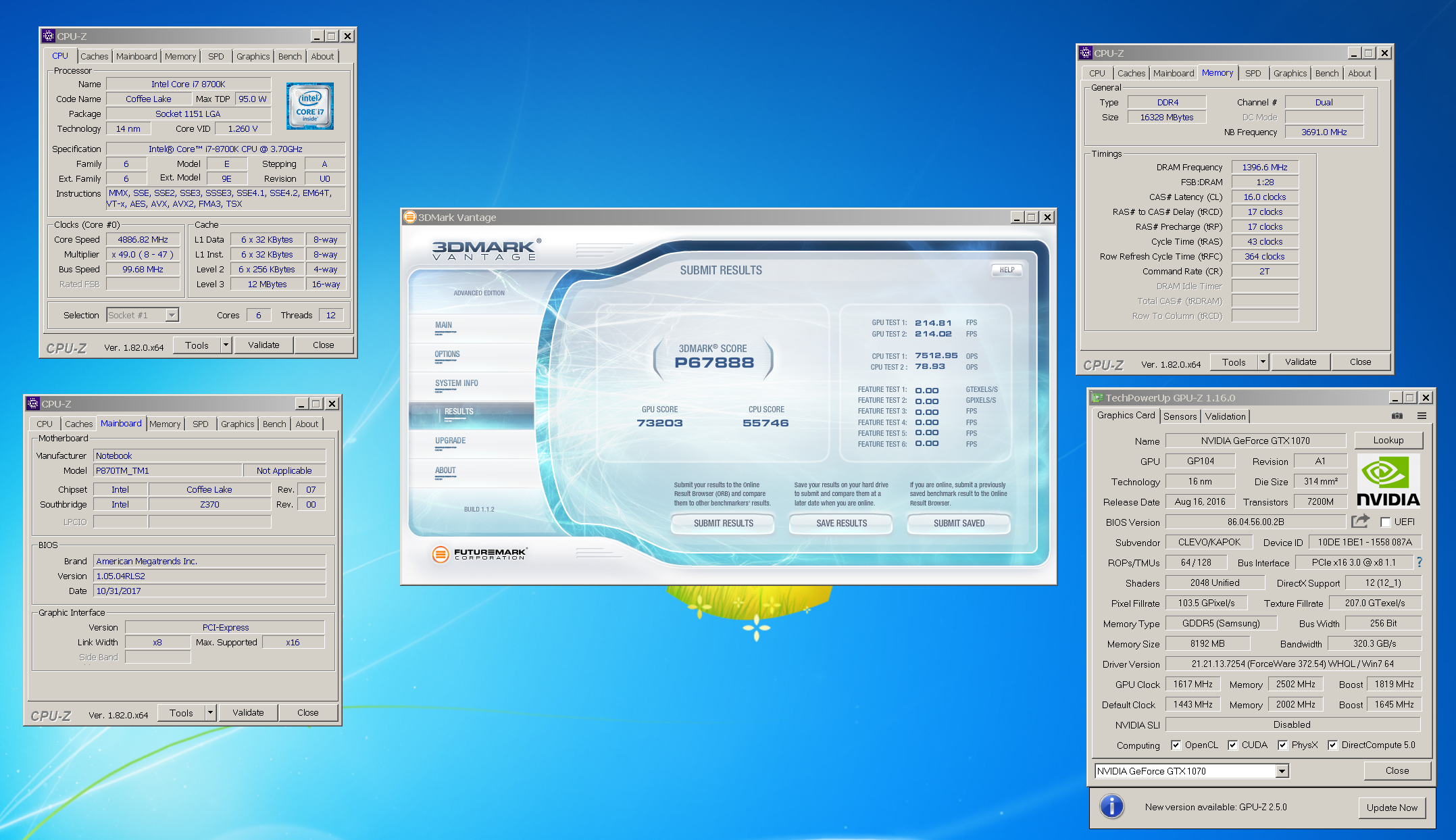Click the 3DMark score P67888
This screenshot has width=1456, height=840.
coord(714,363)
